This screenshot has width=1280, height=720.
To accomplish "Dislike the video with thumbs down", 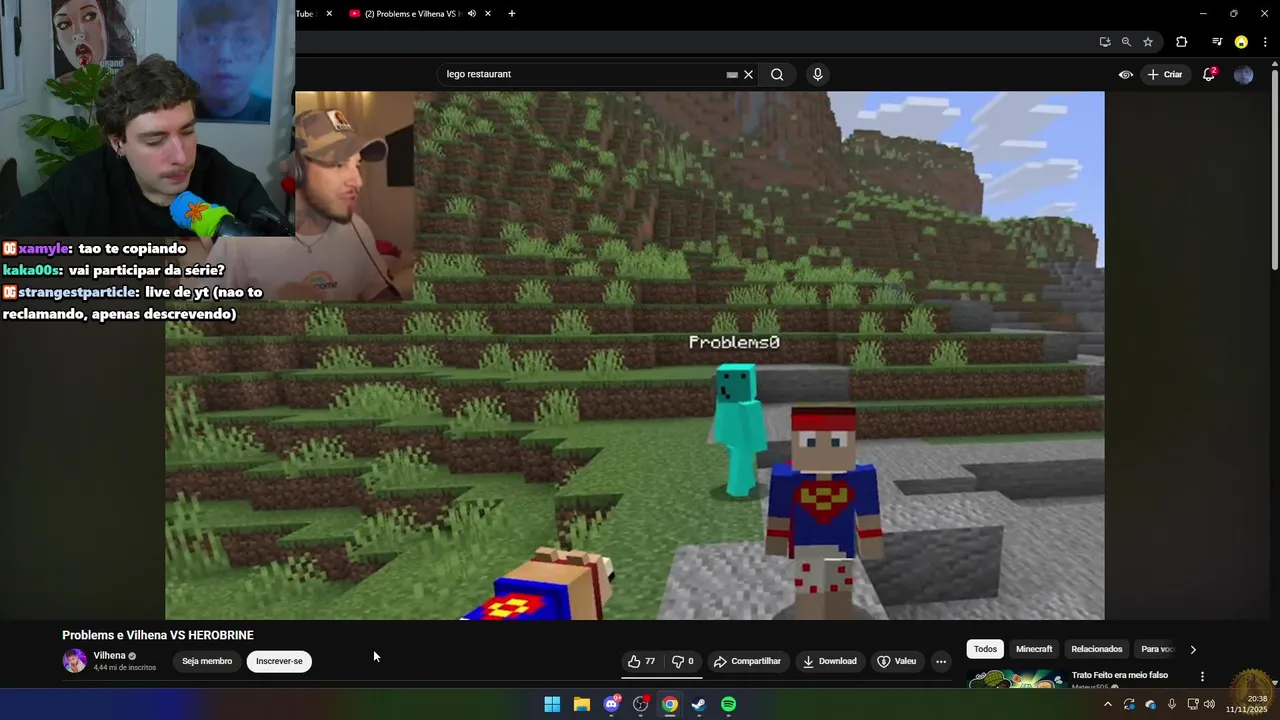I will point(683,661).
